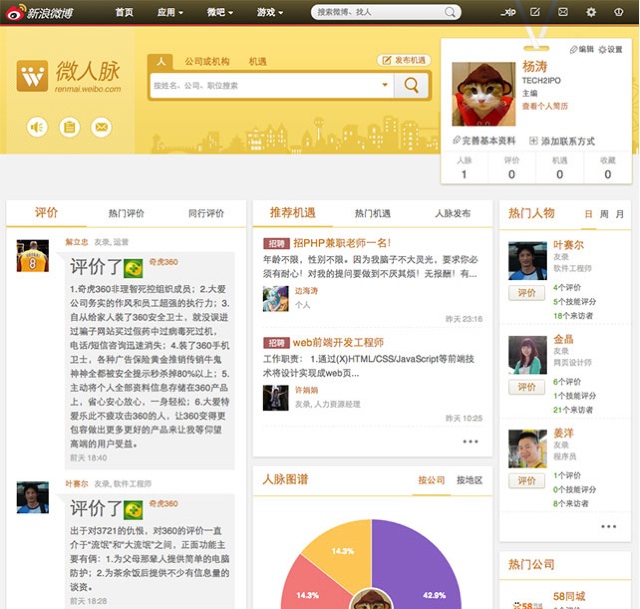
Task: Click the round envelope icon under logo
Action: pos(101,127)
